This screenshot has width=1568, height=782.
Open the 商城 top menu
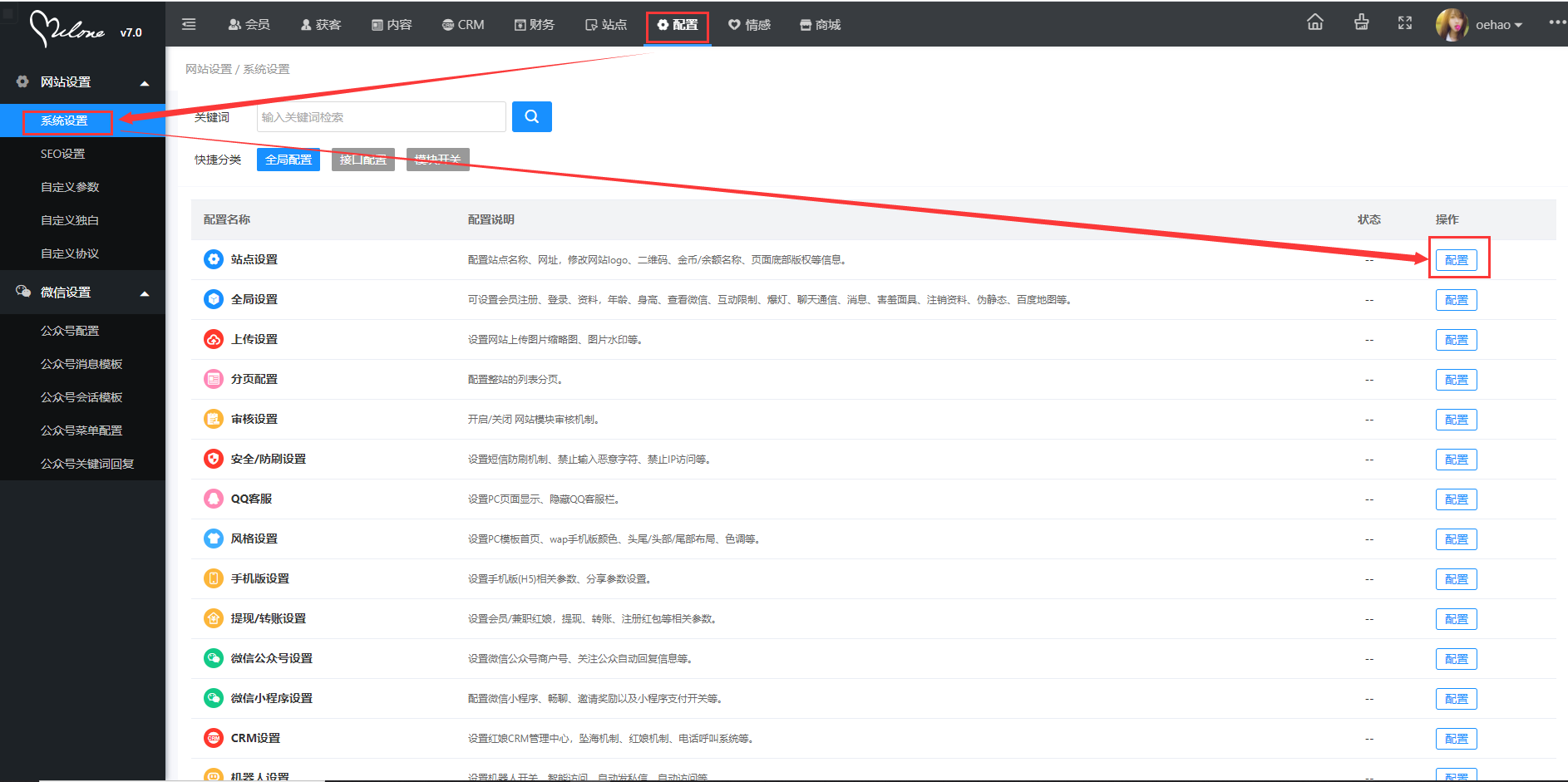(820, 25)
